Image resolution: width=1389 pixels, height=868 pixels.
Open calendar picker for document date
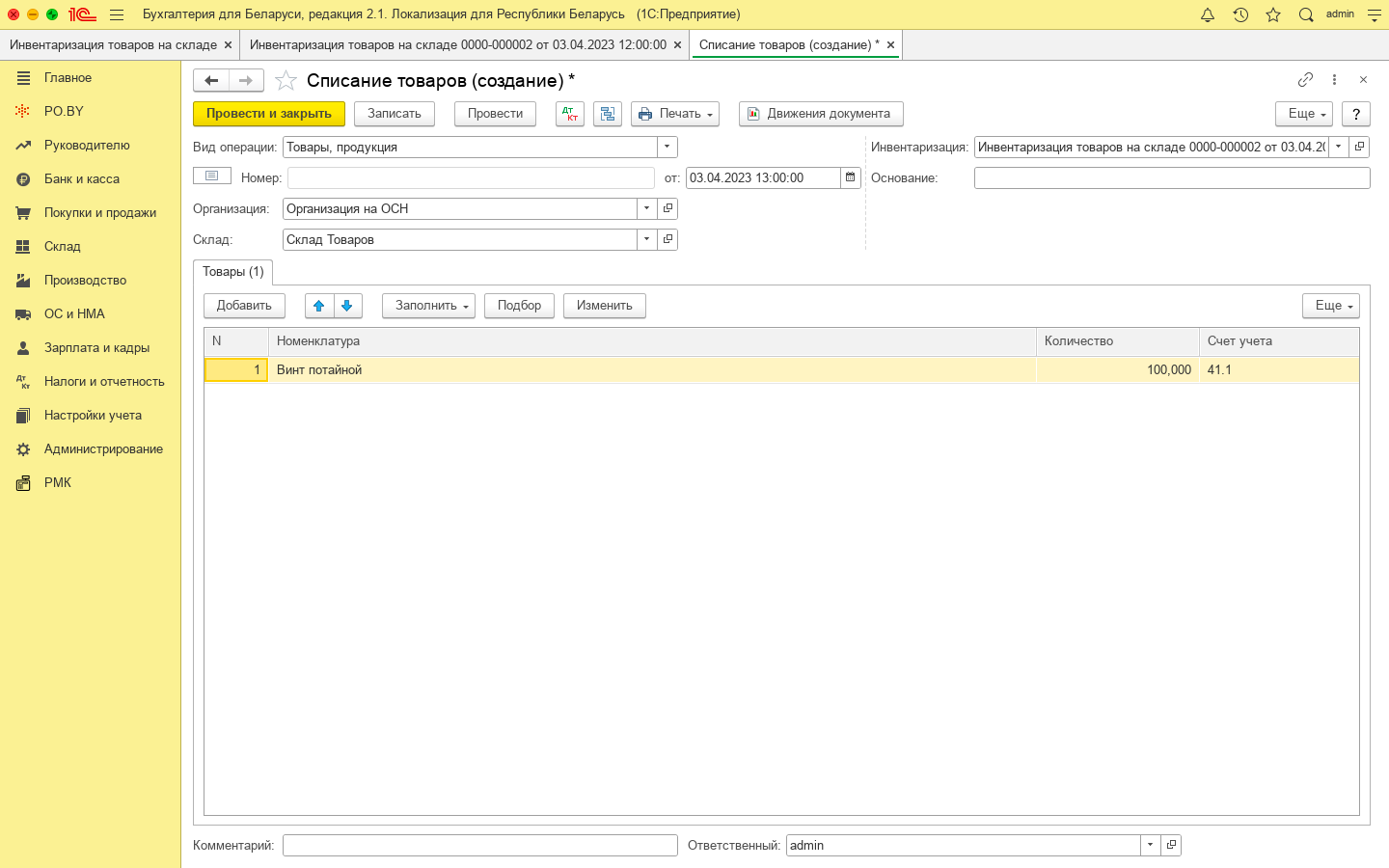(850, 177)
